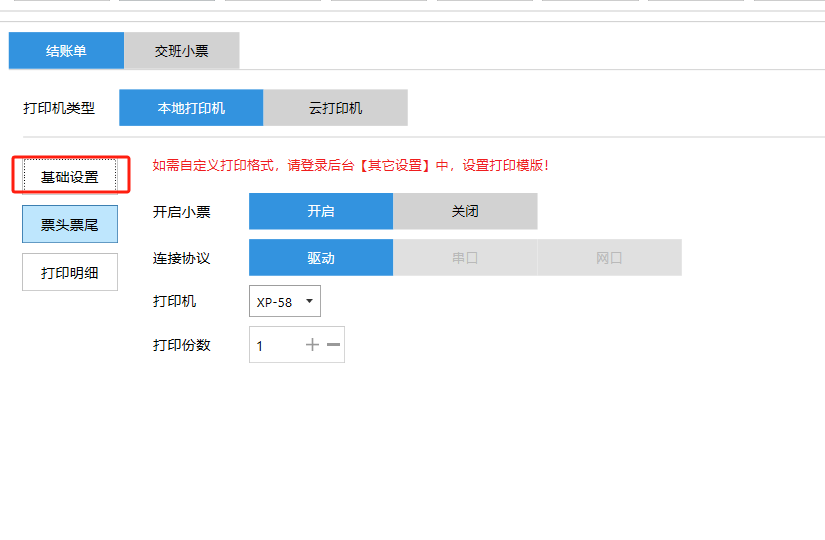Click the red custom print format notice

[350, 165]
